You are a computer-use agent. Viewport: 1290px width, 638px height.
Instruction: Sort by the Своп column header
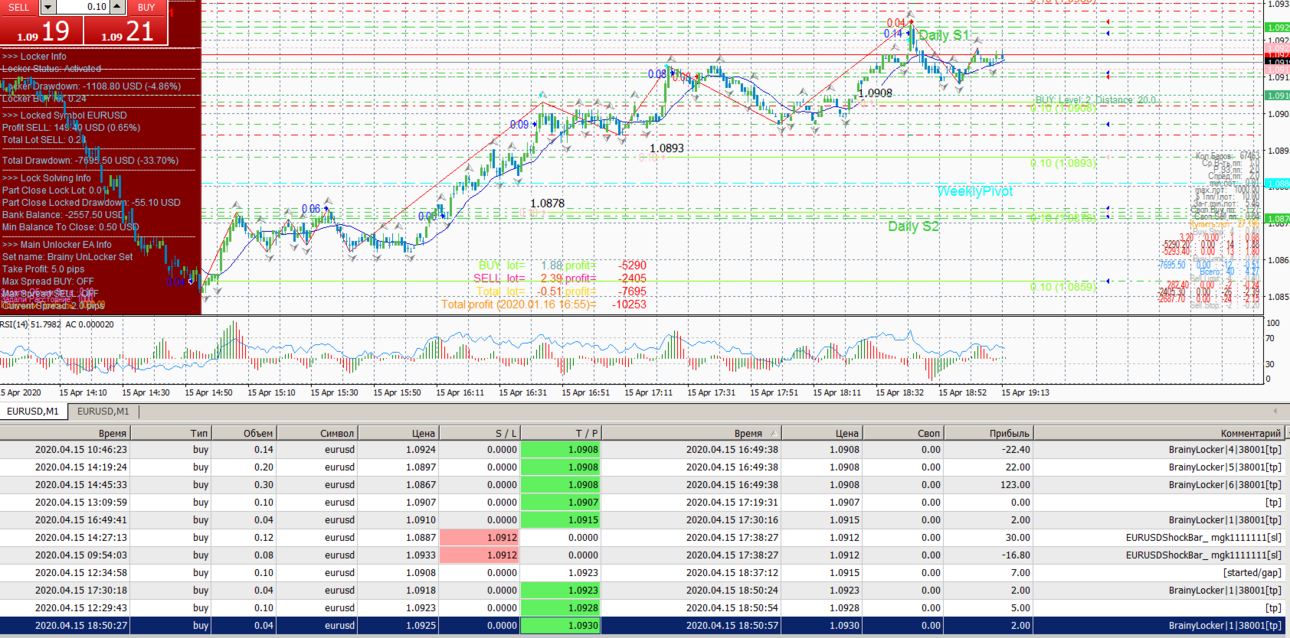click(x=903, y=433)
